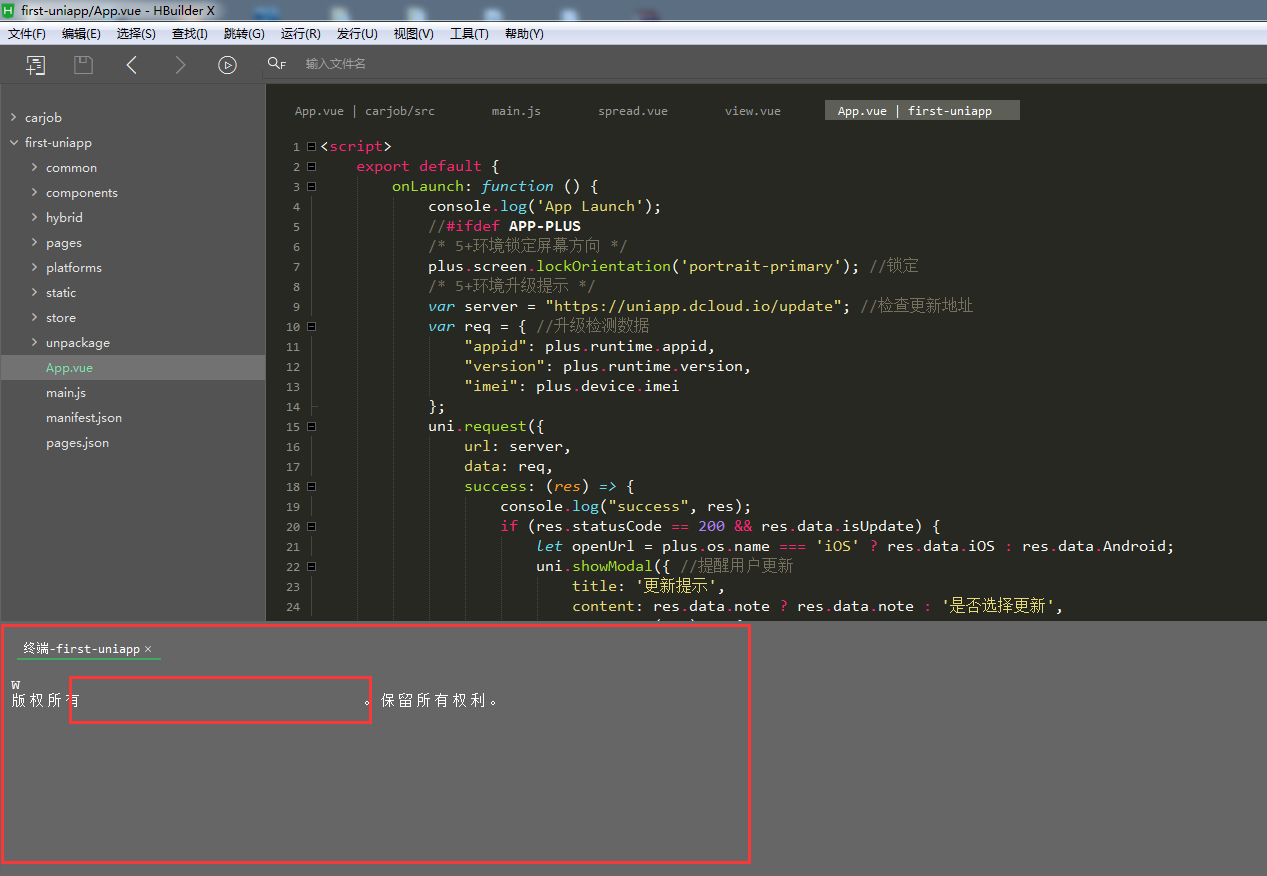Open the 工具(T) menu

pyautogui.click(x=469, y=34)
